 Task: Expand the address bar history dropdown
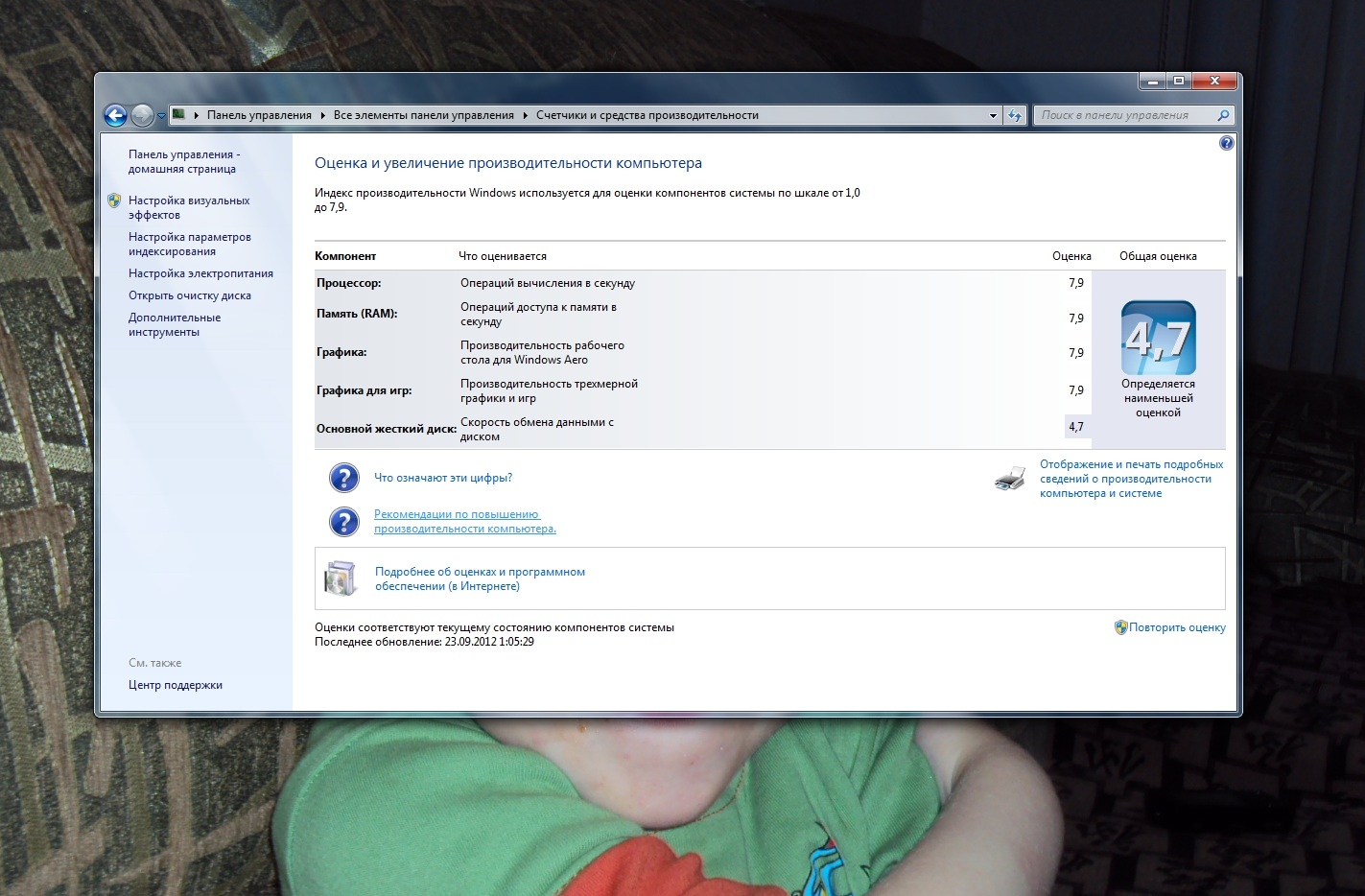tap(993, 115)
